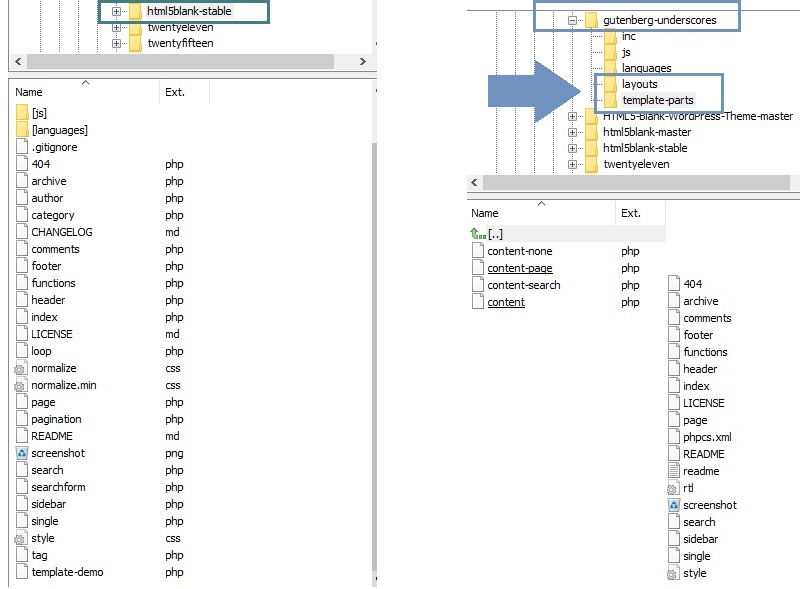Select the twentyfifteen folder

(181, 43)
